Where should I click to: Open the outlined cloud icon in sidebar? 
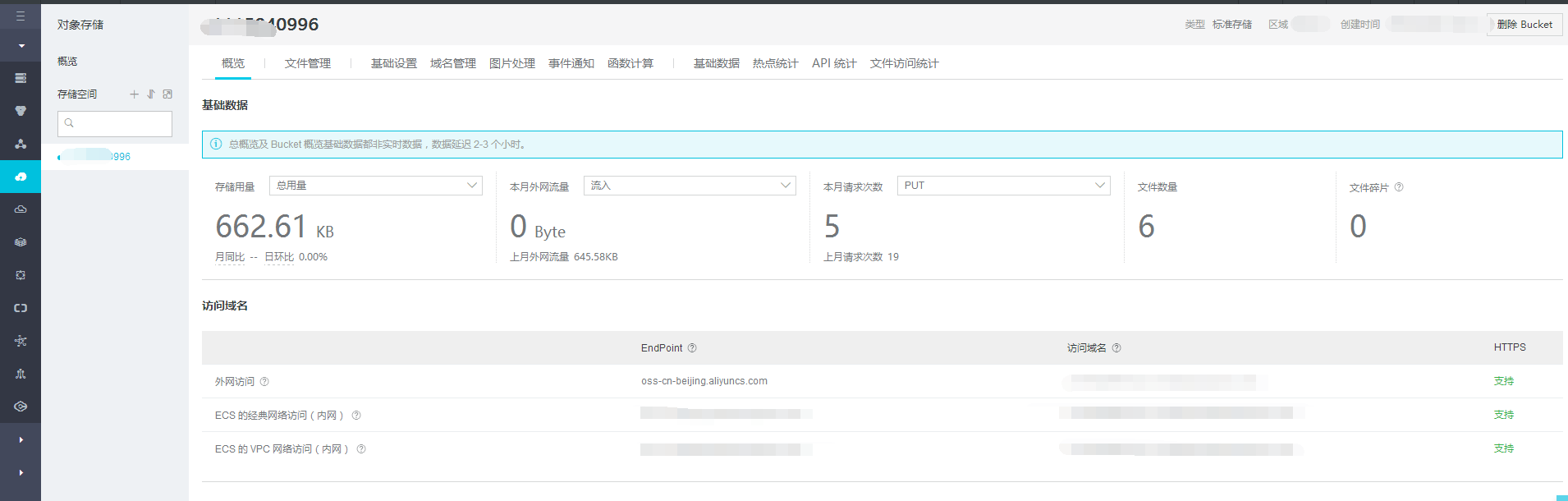[x=21, y=209]
